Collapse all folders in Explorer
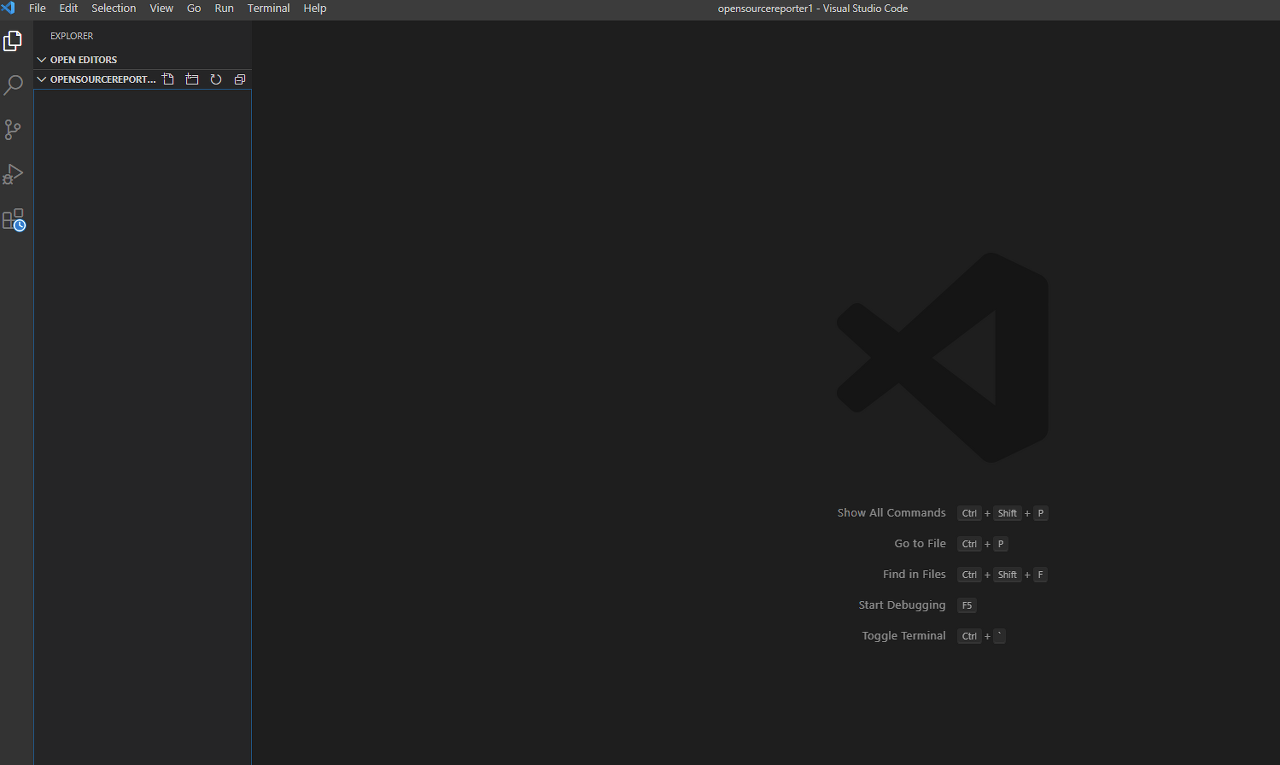Screen dimensions: 1280x765 240,79
